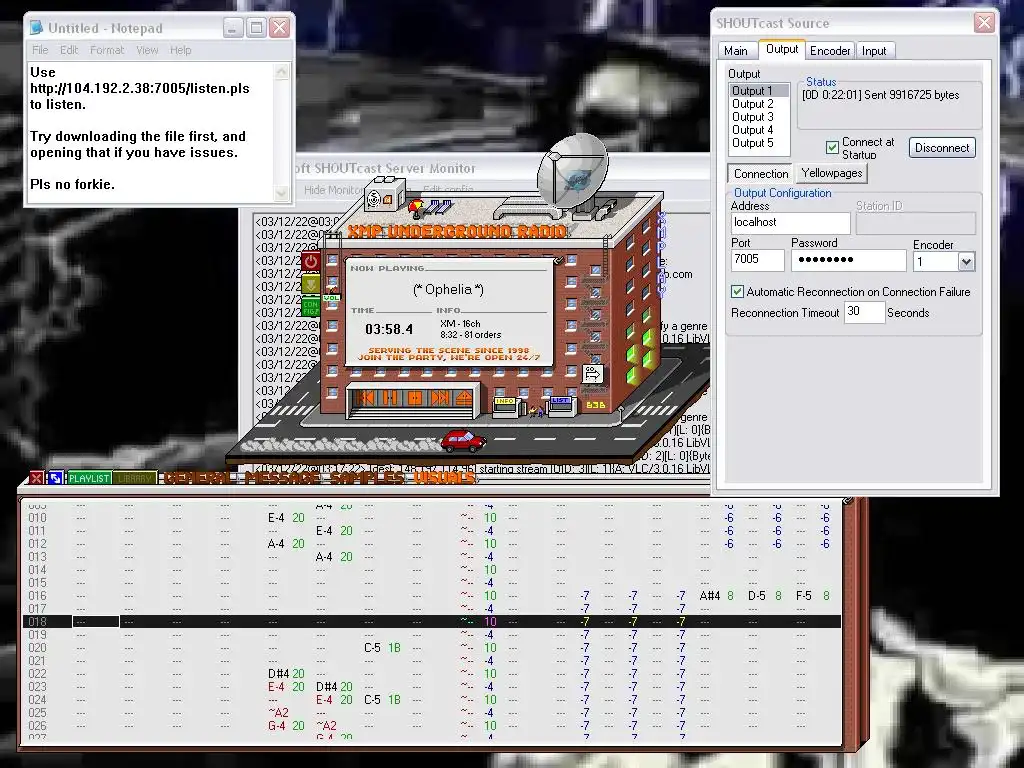Click the previous track button in XMPlay
Screen dimensions: 1024x768
[366, 397]
